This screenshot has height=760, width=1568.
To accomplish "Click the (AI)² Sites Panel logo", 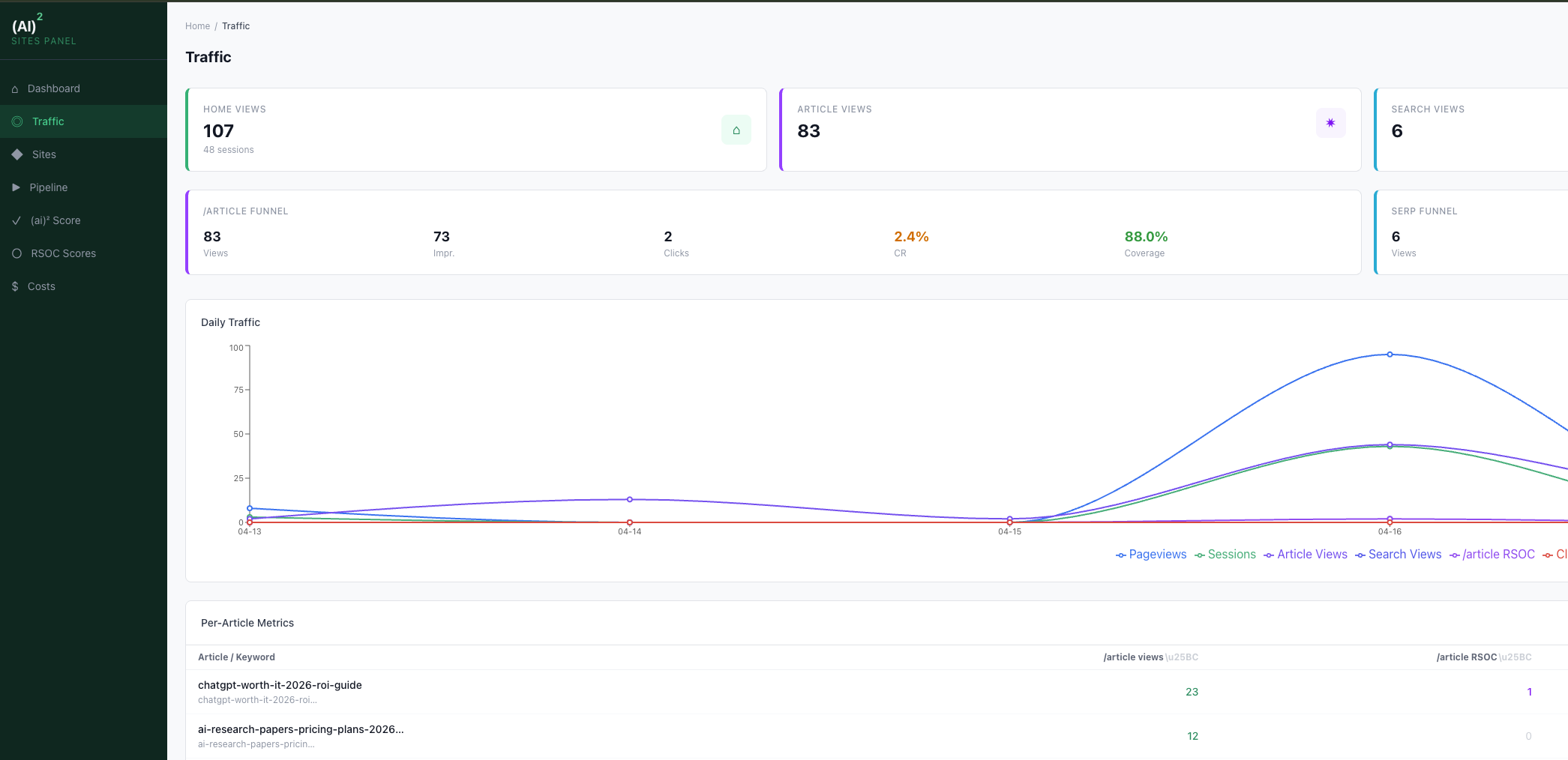I will click(x=43, y=29).
